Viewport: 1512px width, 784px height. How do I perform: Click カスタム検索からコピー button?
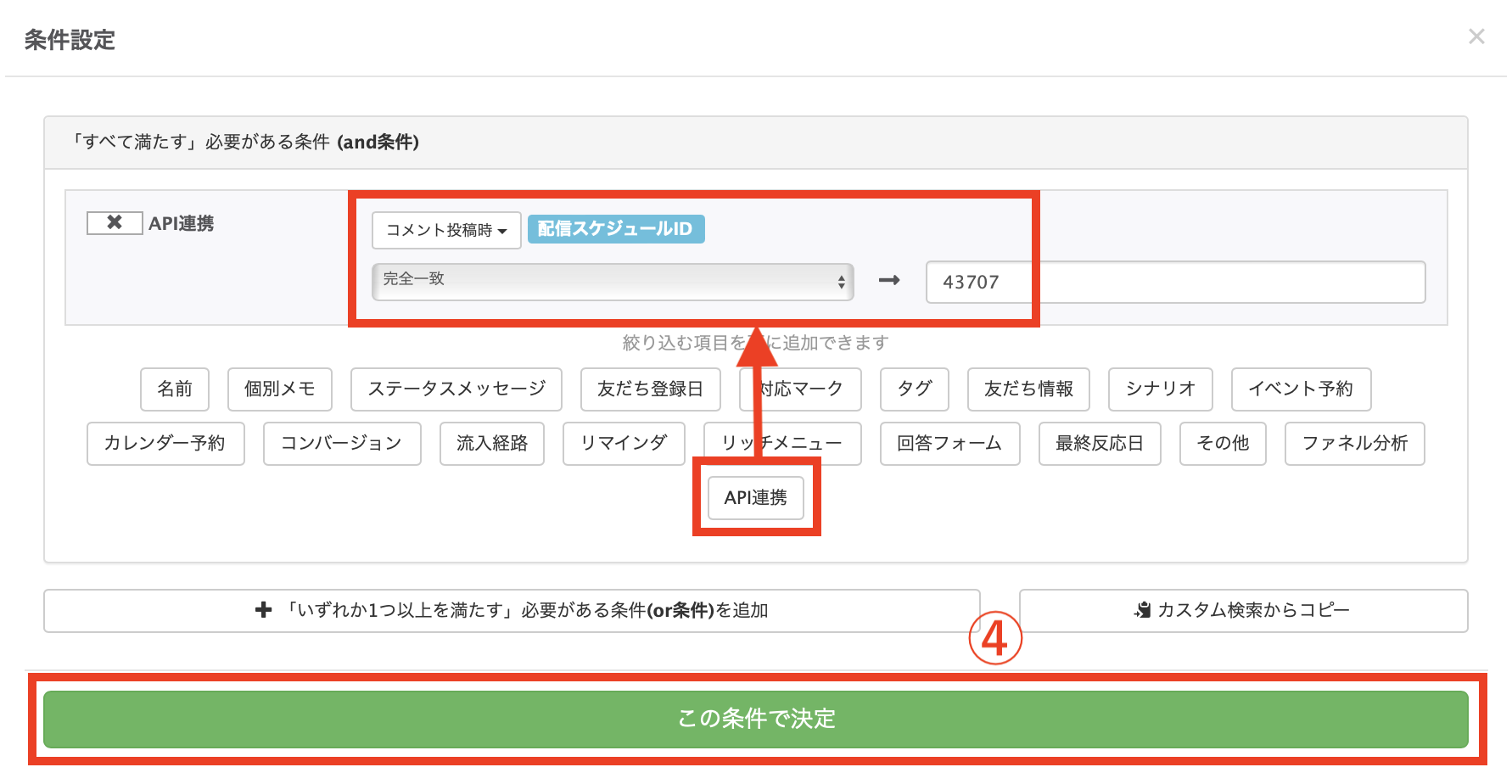click(x=1244, y=610)
